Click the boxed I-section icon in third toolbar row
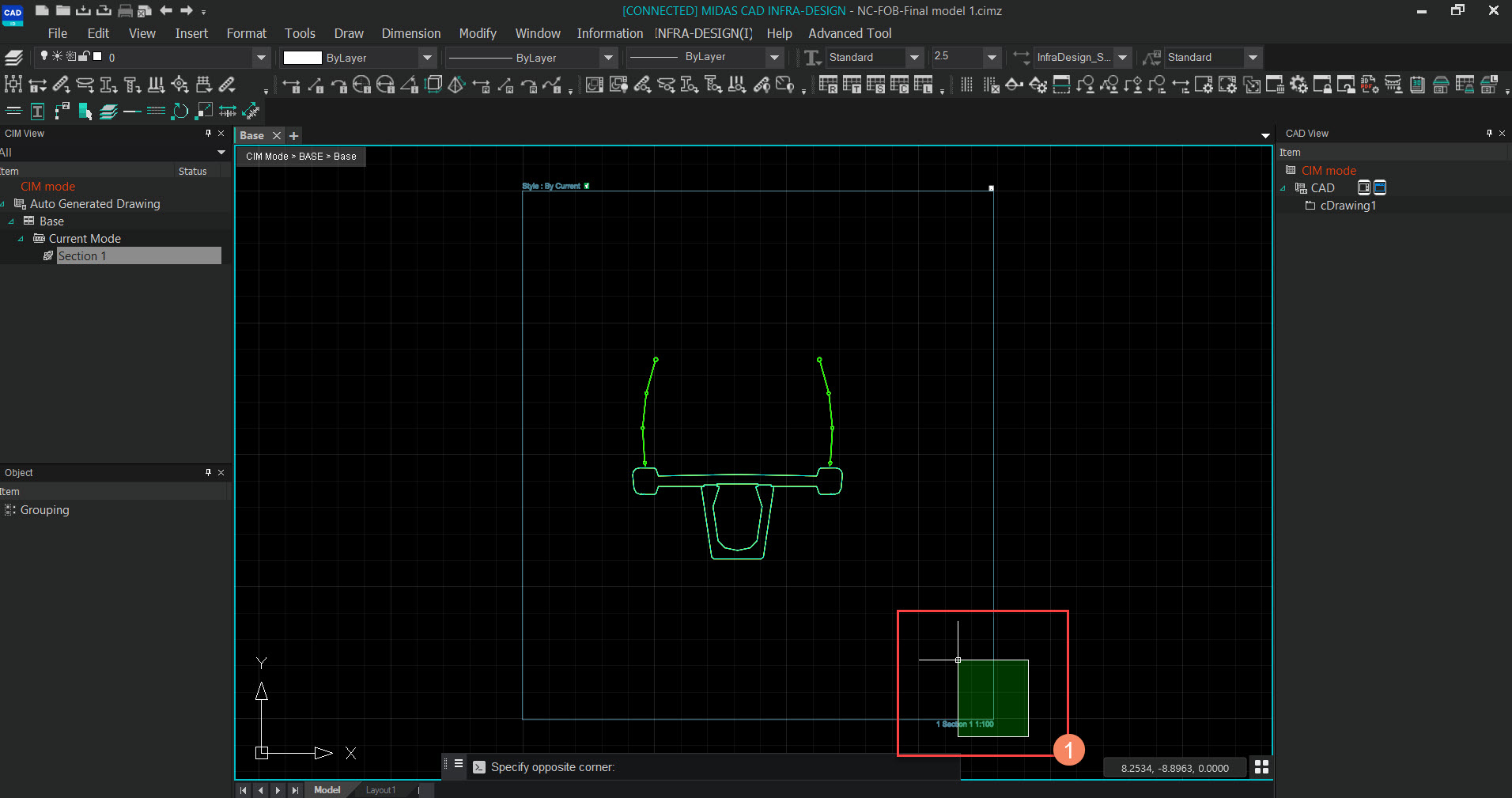Viewport: 1512px width, 798px height. click(37, 111)
